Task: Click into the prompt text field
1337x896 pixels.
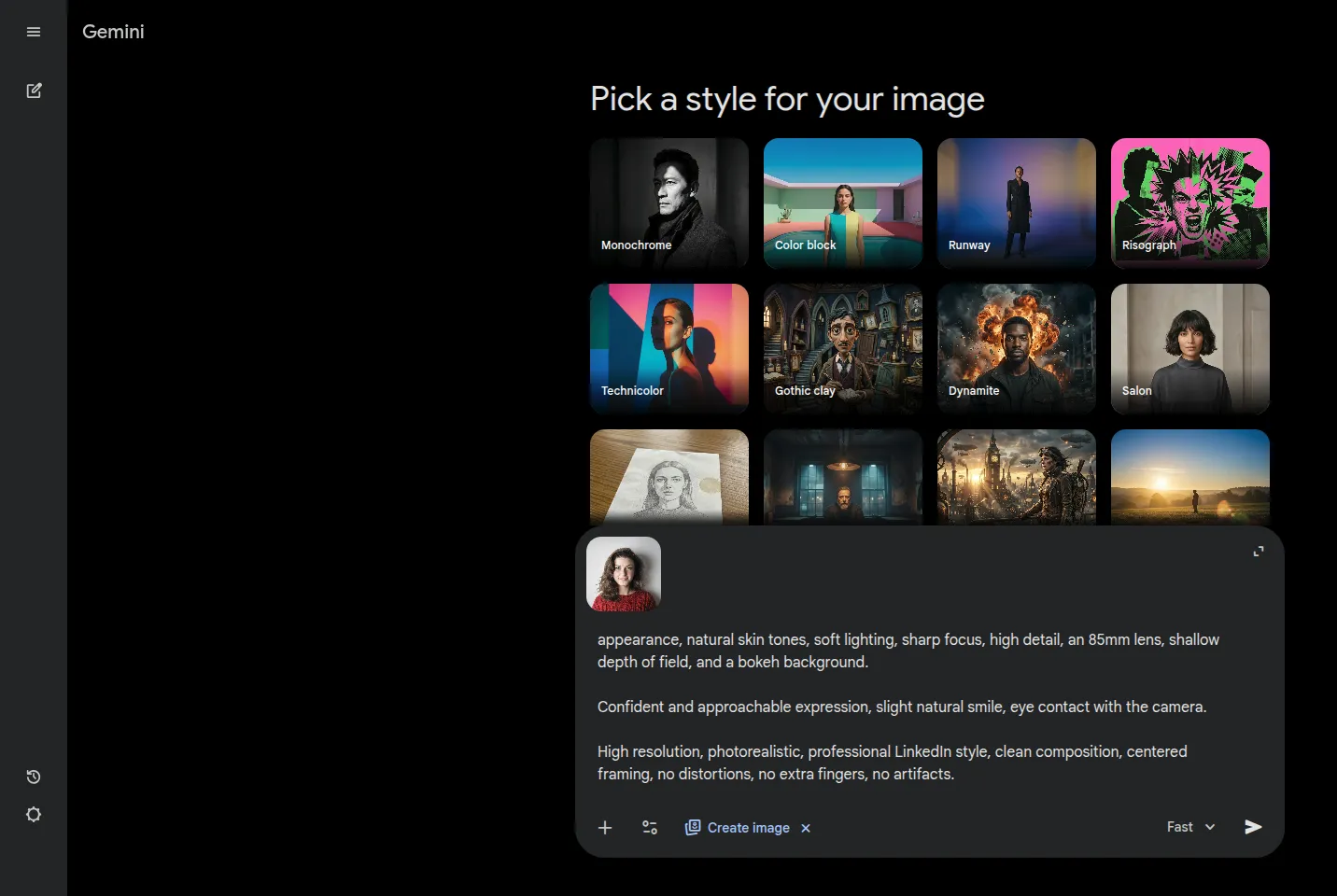Action: tap(924, 707)
